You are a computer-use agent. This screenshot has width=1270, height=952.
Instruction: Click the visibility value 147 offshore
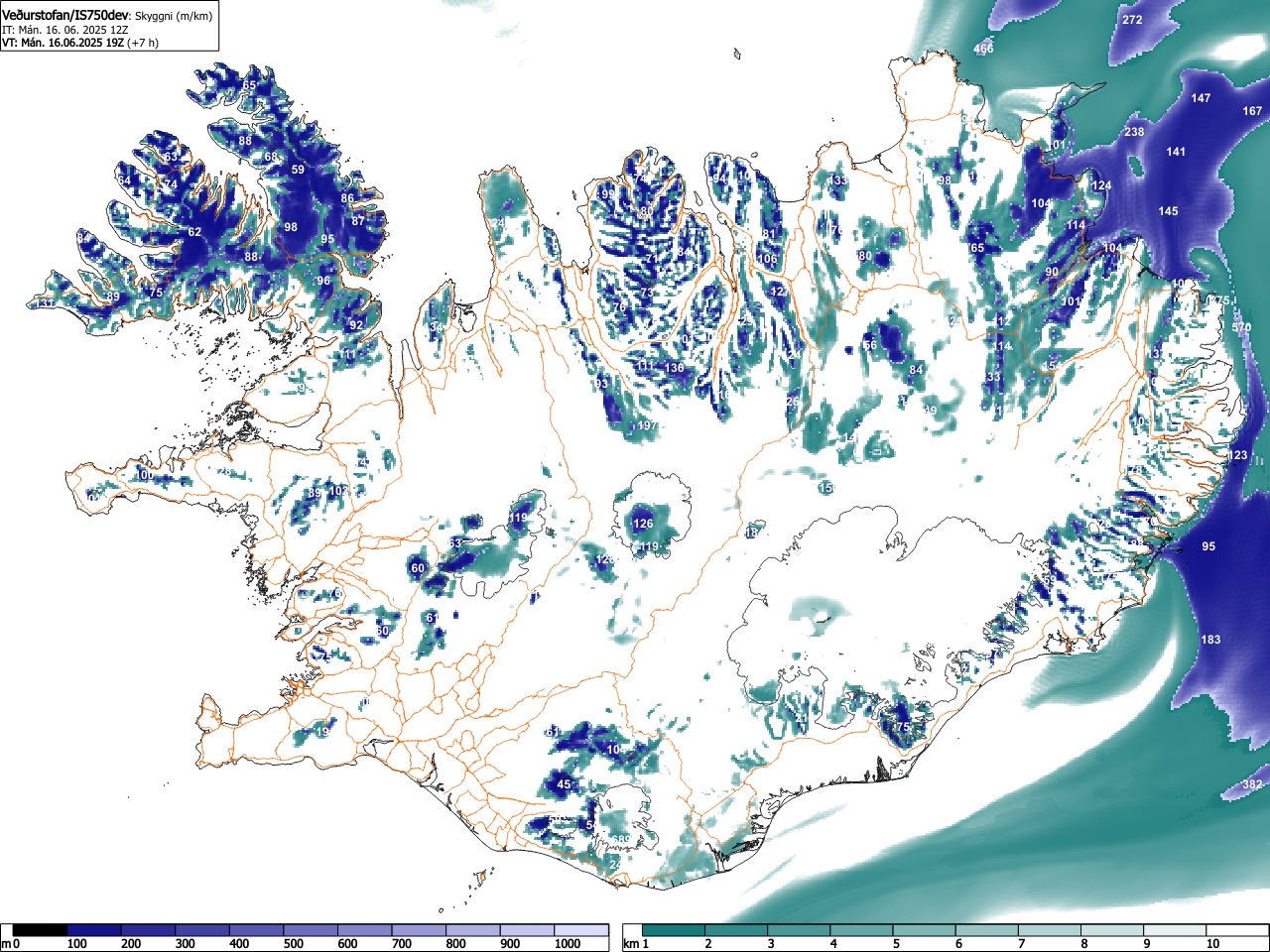point(1201,98)
